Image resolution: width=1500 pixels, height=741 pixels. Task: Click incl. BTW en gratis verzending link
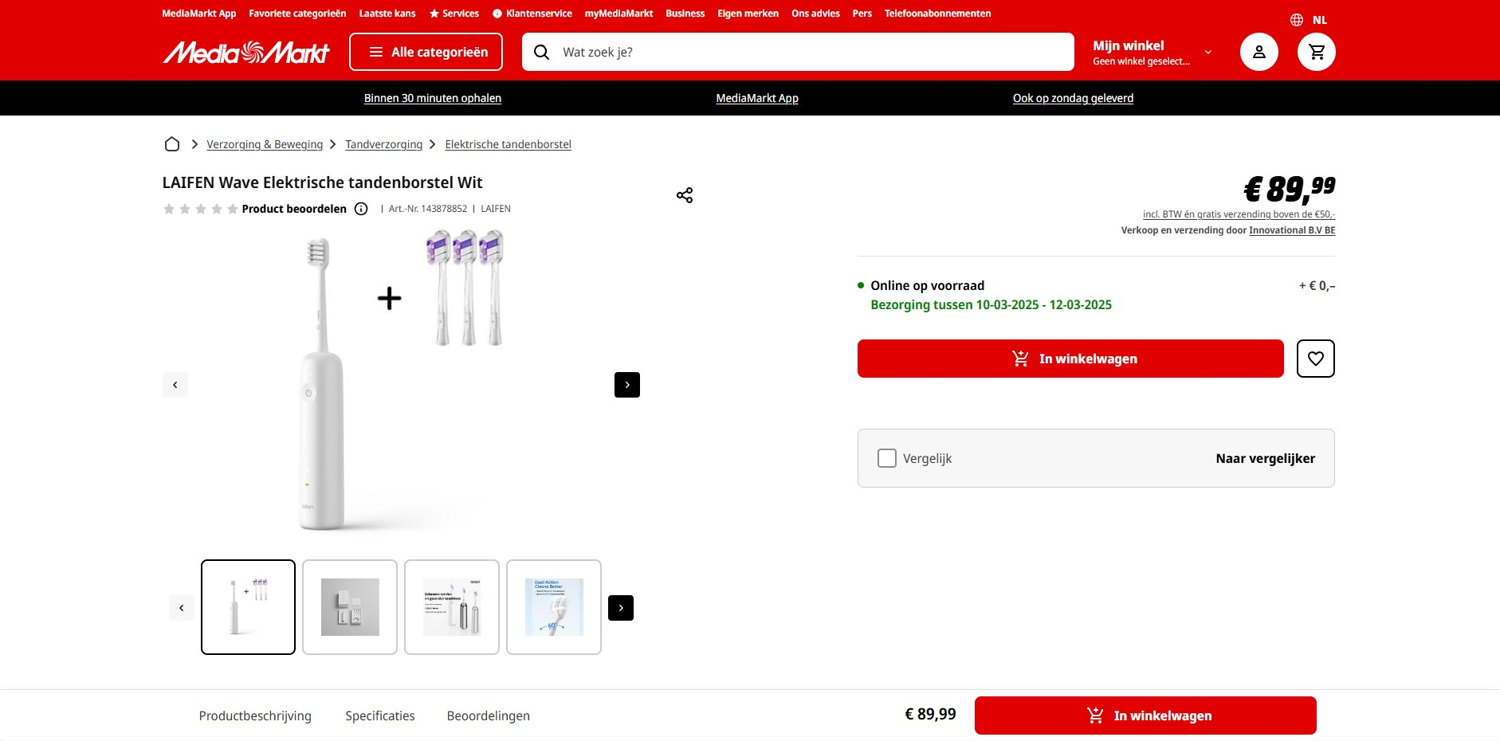(1239, 214)
